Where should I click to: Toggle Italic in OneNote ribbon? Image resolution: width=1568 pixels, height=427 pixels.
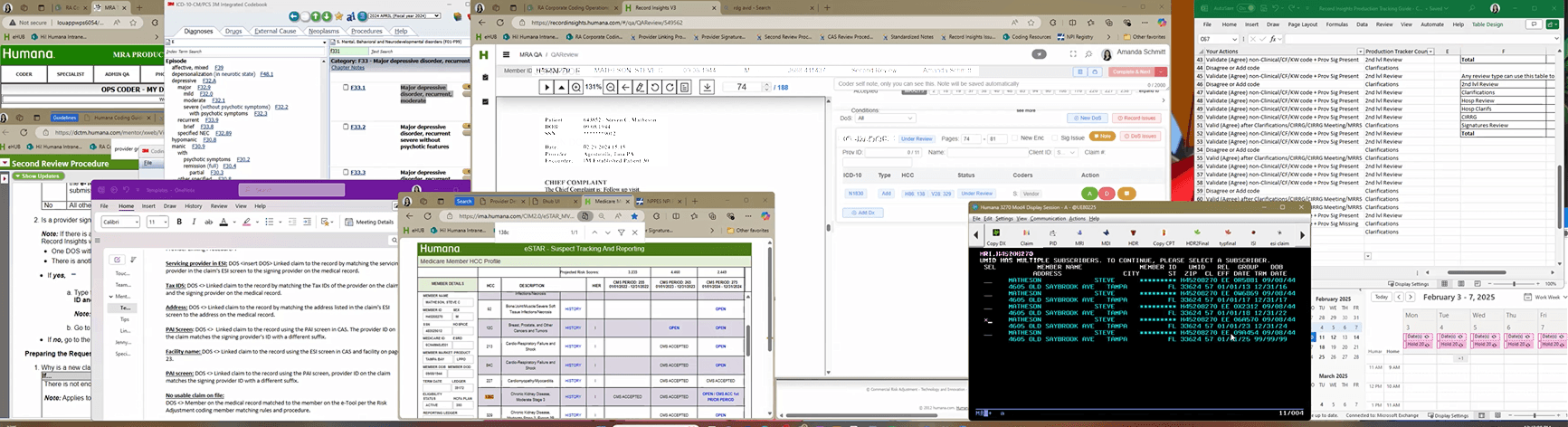[194, 222]
